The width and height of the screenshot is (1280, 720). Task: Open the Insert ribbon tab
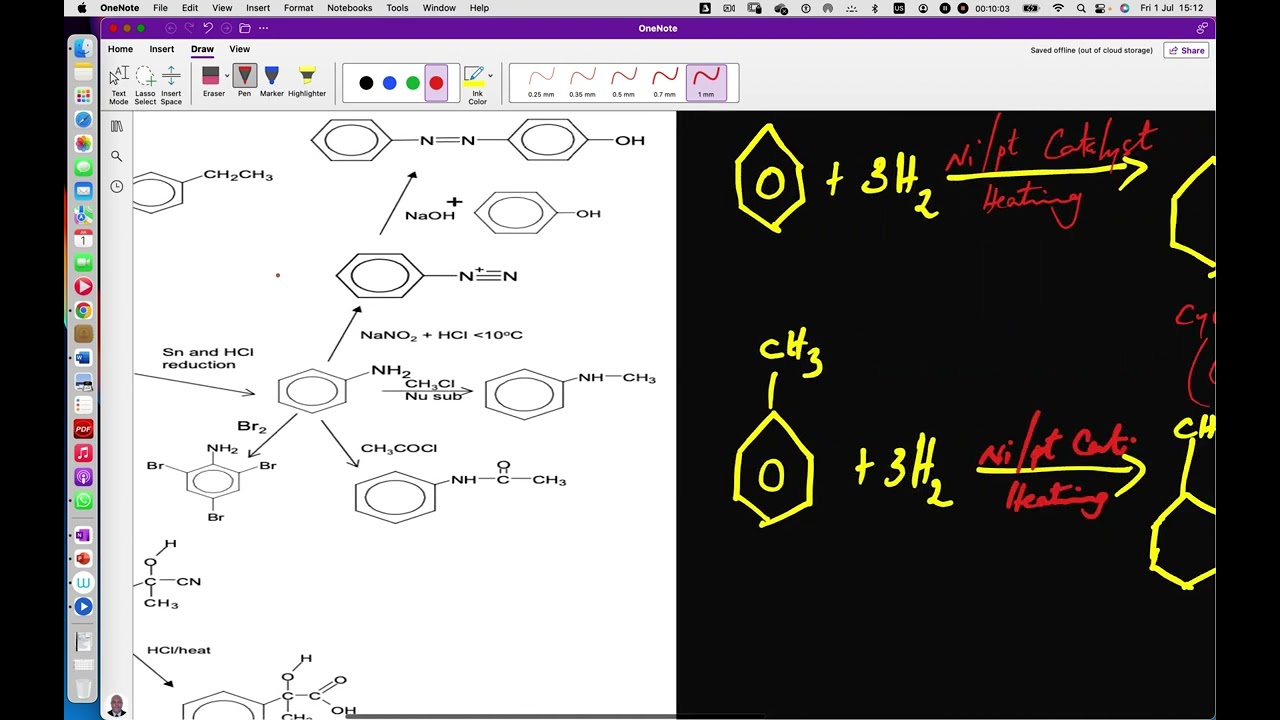pos(162,49)
